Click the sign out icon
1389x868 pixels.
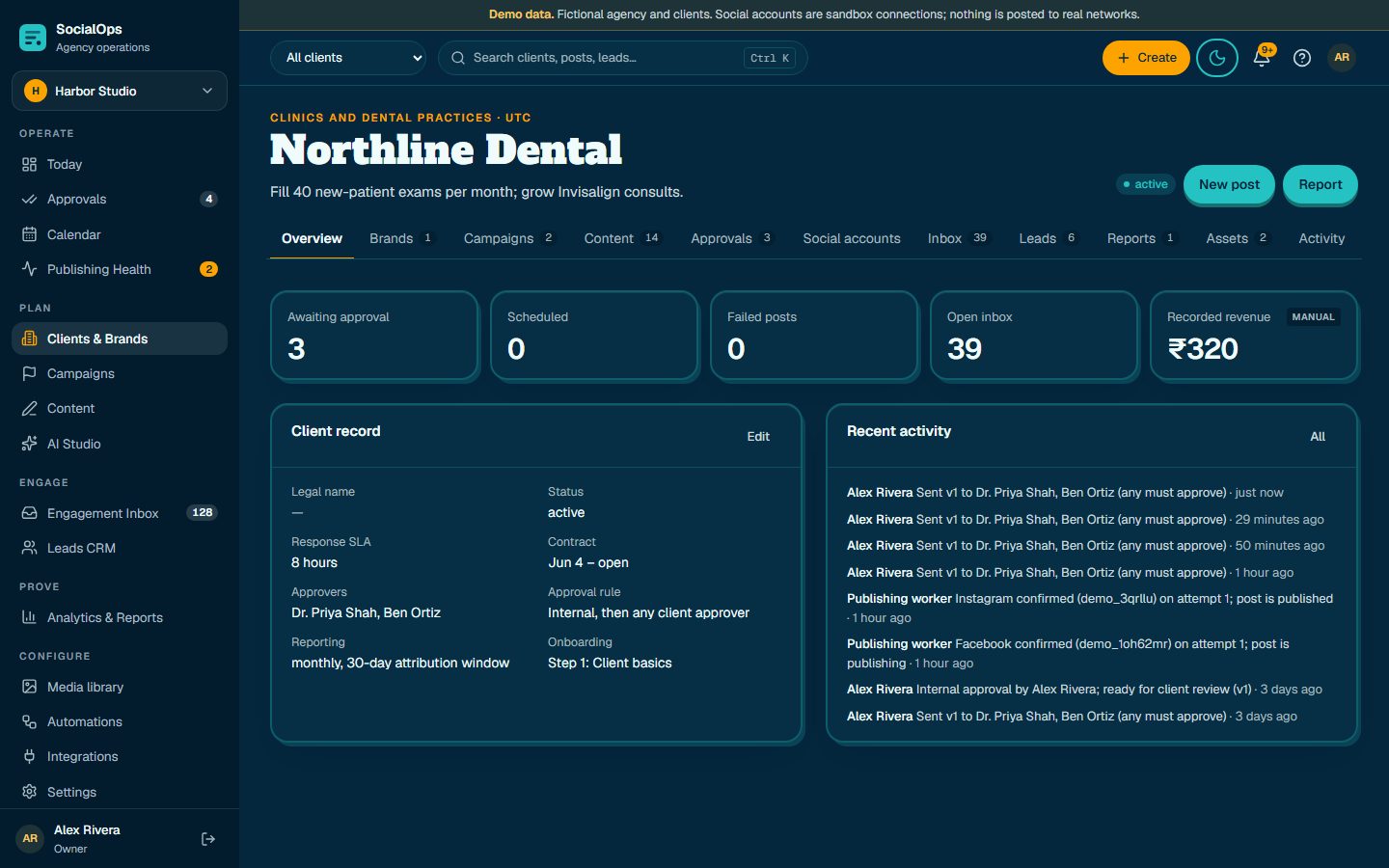point(208,839)
